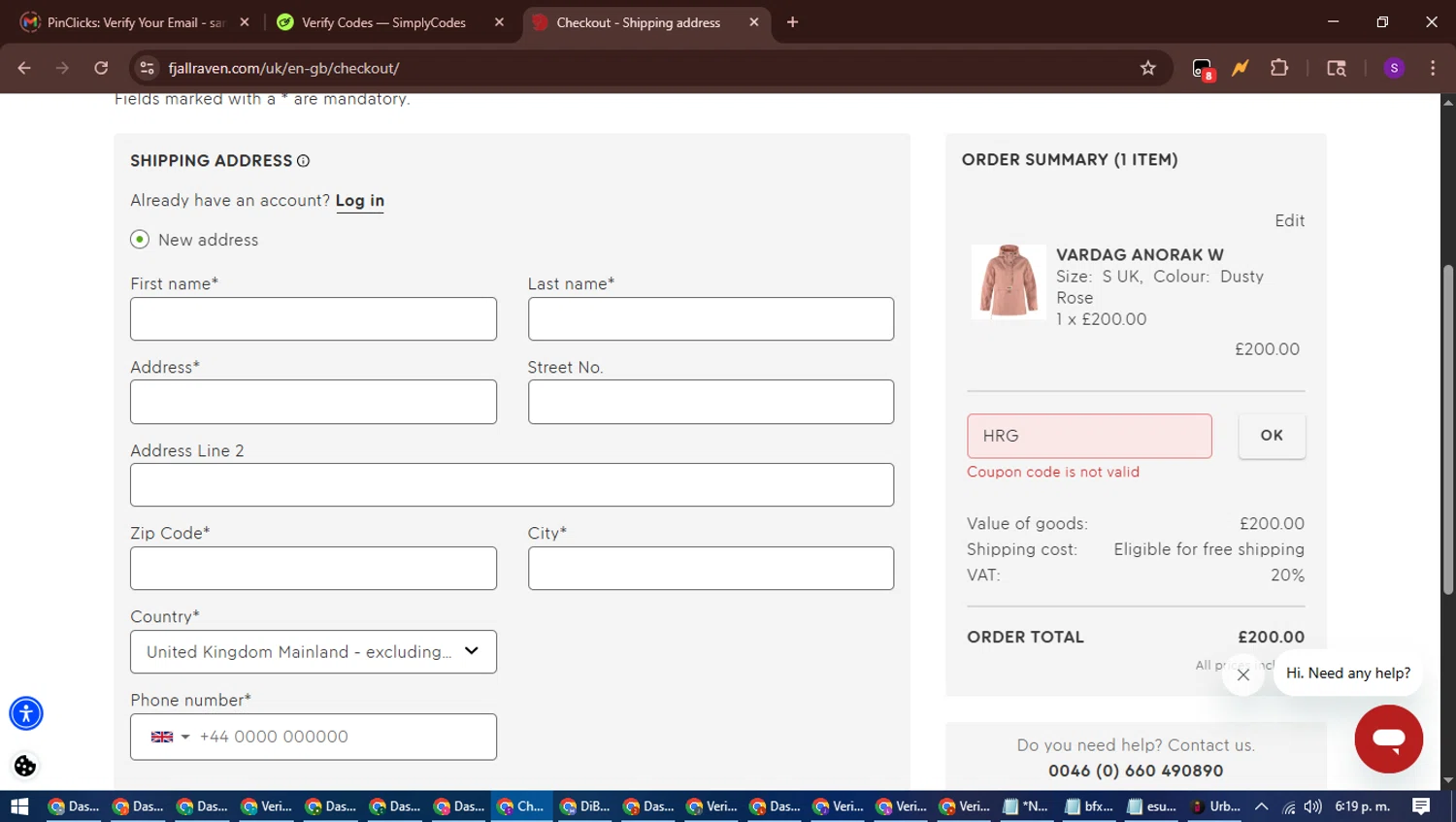Focus the Last name field
This screenshot has width=1456, height=822.
711,319
